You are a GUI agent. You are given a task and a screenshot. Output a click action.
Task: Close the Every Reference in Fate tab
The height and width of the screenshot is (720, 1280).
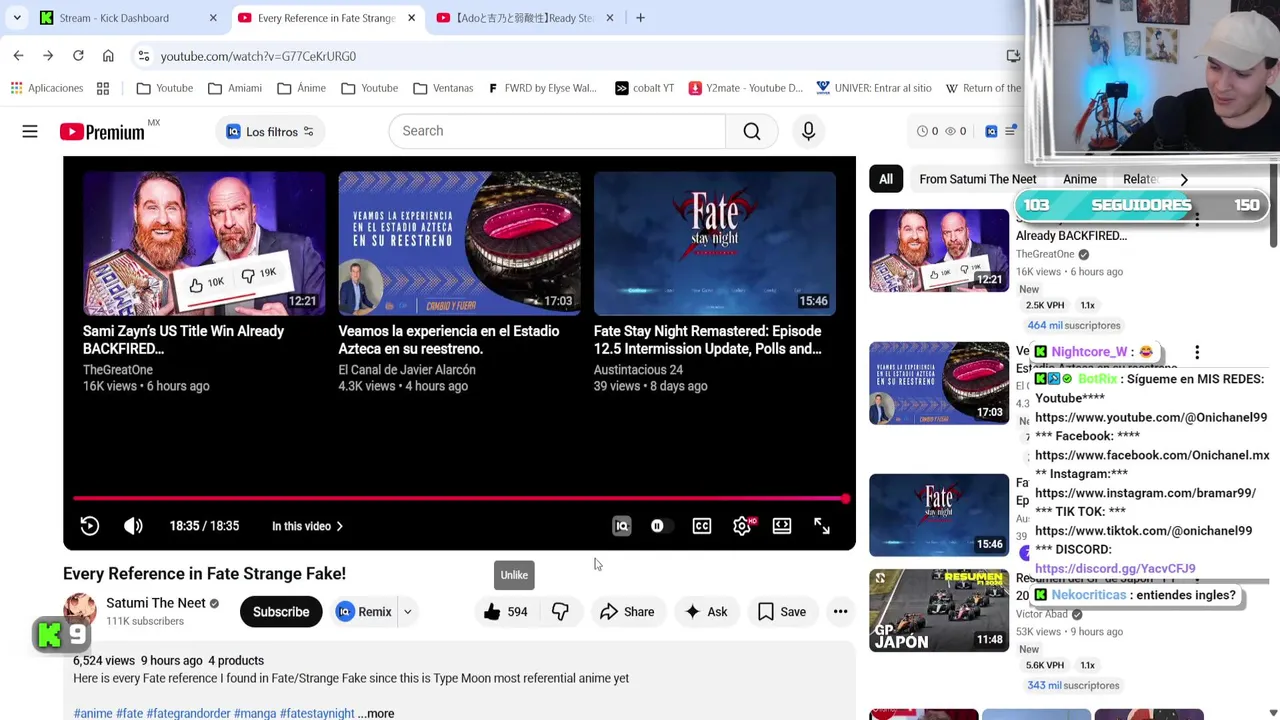411,18
